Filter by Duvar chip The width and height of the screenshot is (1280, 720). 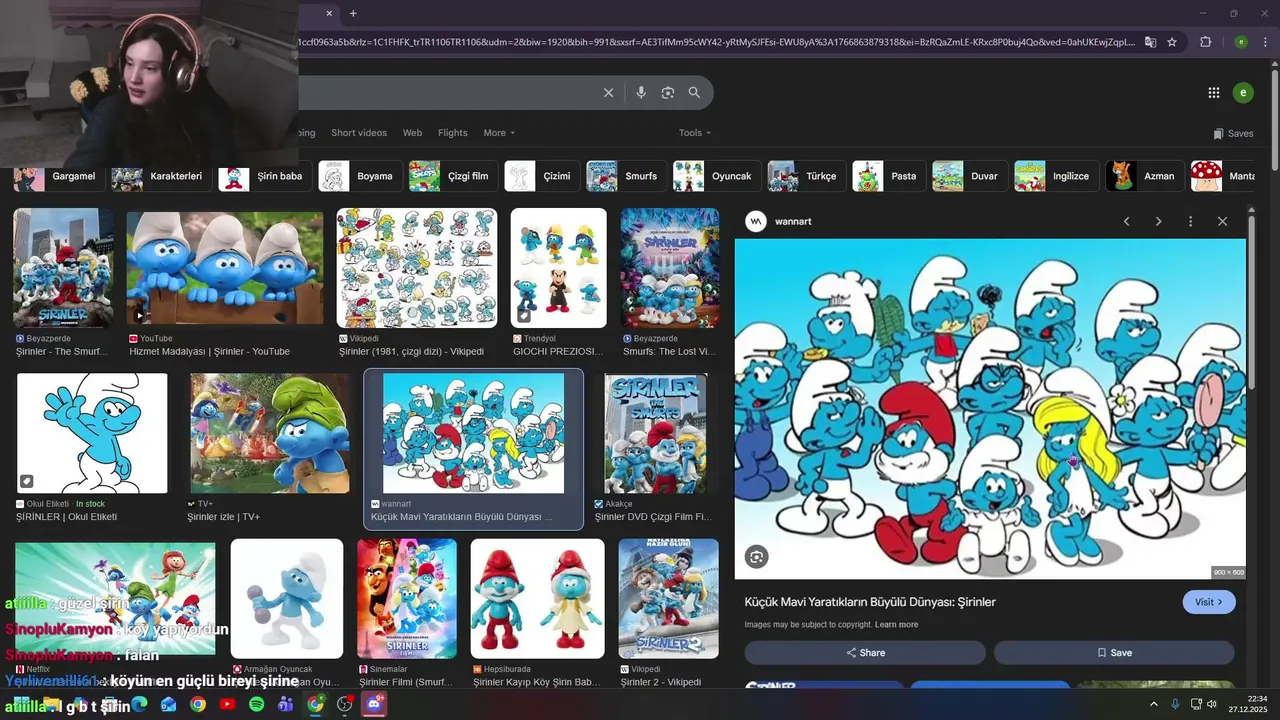pyautogui.click(x=969, y=176)
